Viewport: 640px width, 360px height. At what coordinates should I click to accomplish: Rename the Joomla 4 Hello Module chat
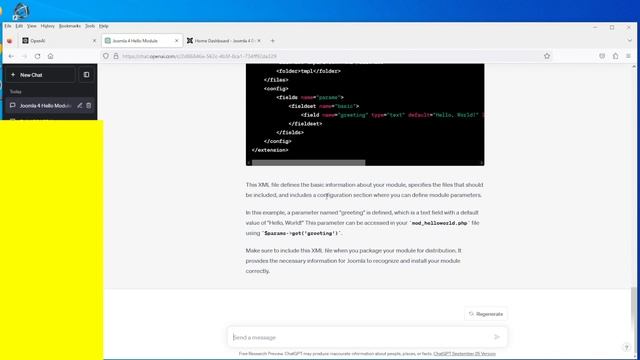tap(80, 106)
